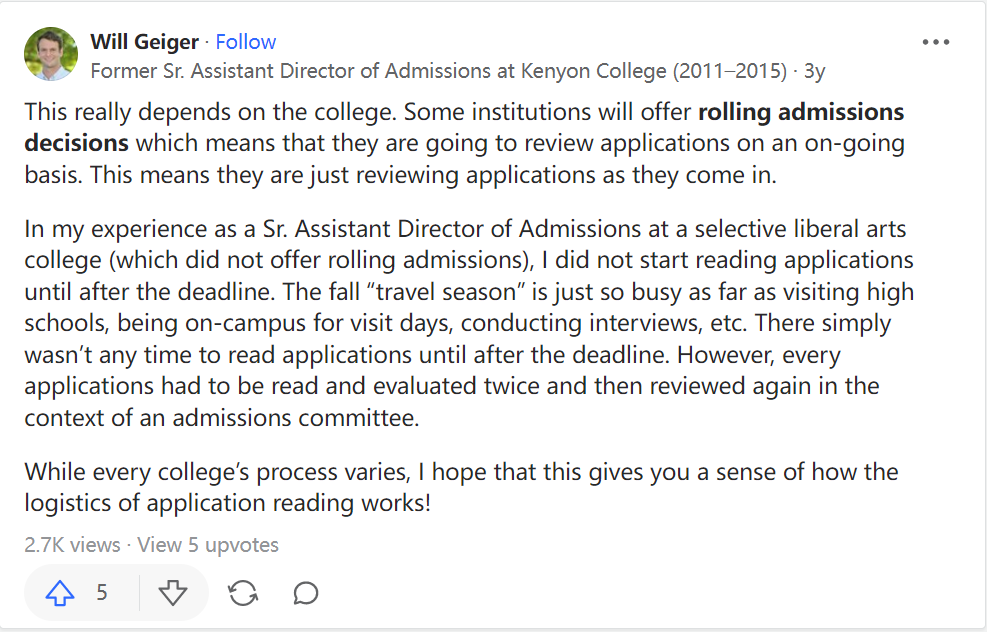Downvote this answer with the down arrow
This screenshot has height=632, width=987.
173,593
